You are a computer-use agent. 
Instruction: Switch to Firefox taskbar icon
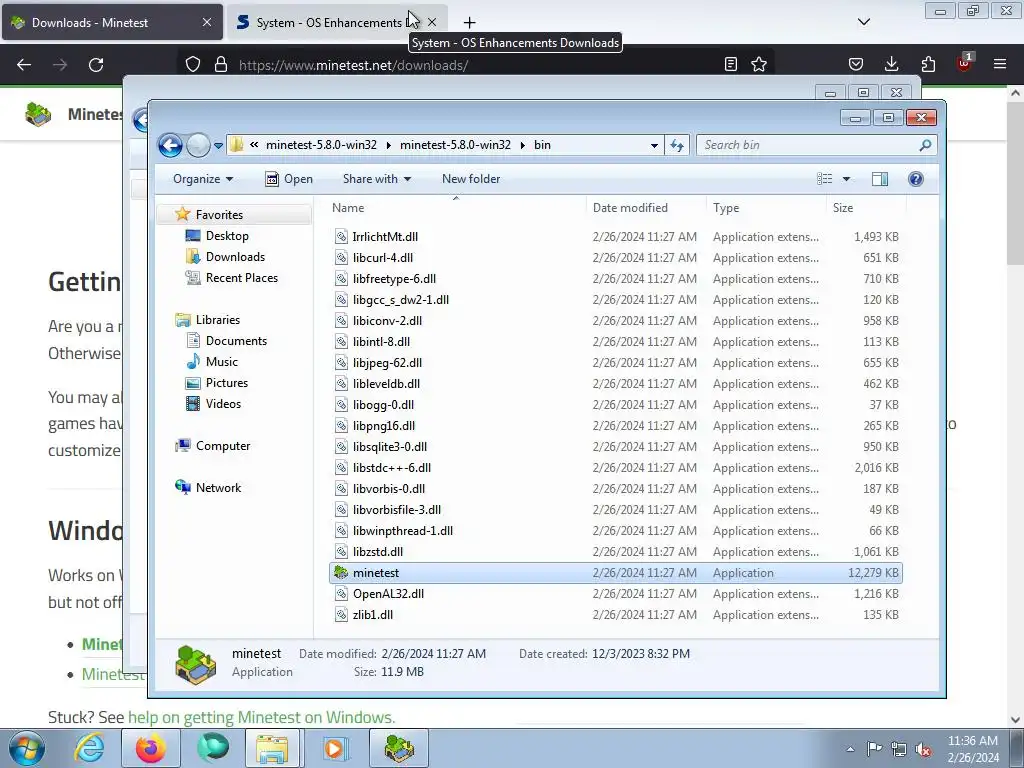(x=150, y=748)
